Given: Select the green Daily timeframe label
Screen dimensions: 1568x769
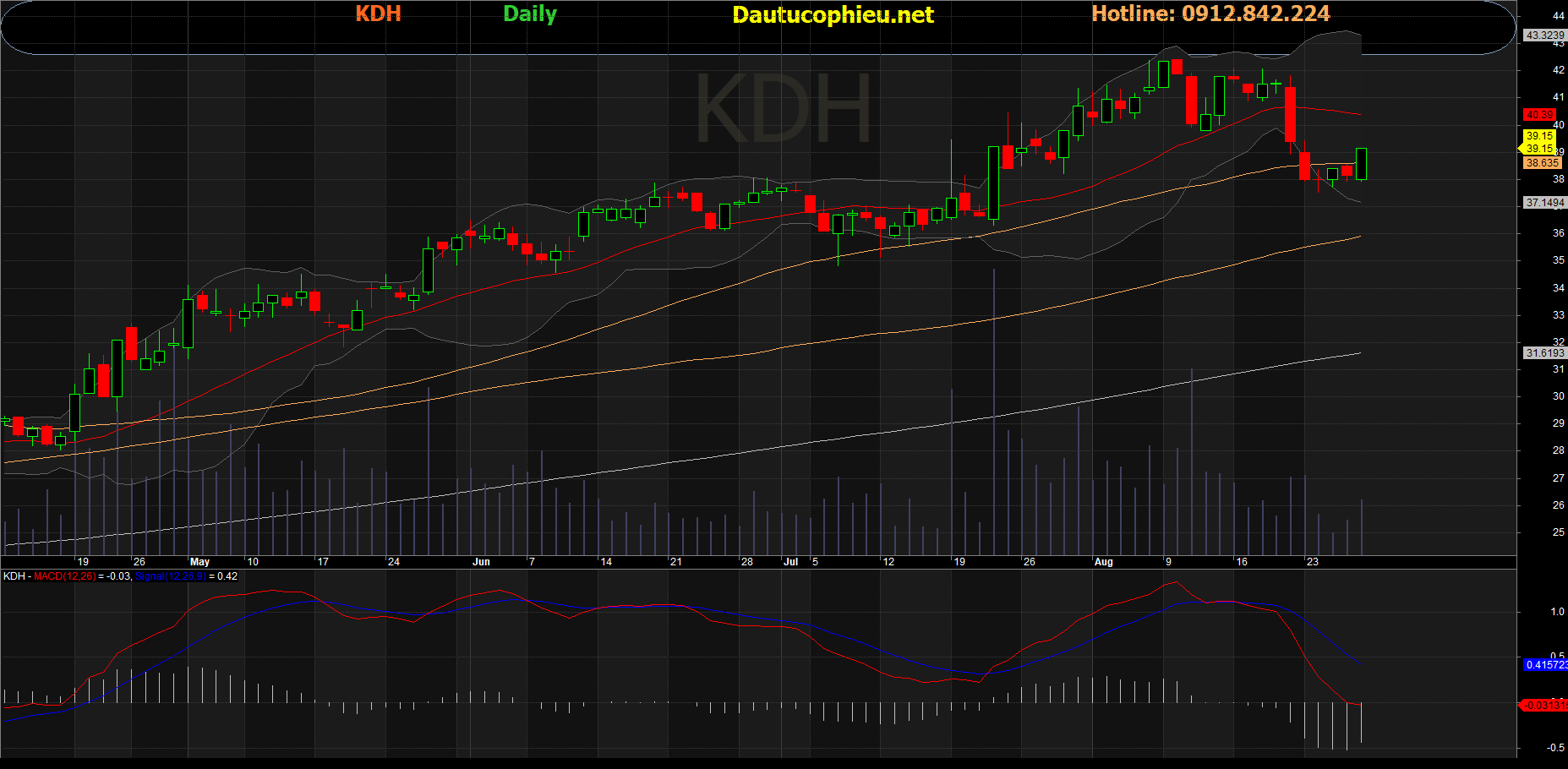Looking at the screenshot, I should pyautogui.click(x=530, y=14).
